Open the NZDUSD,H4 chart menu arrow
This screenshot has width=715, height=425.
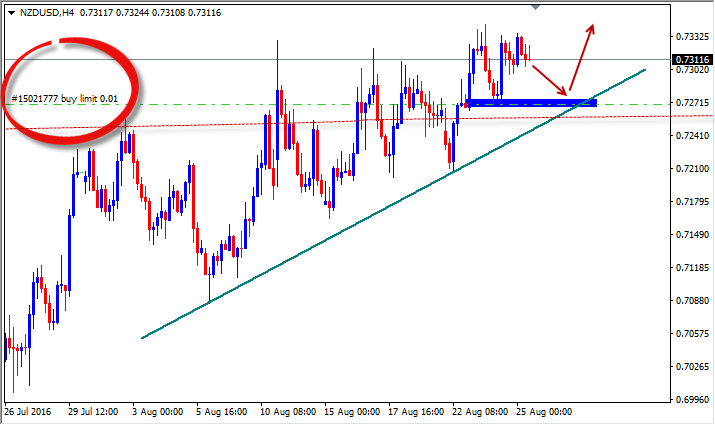tap(11, 13)
